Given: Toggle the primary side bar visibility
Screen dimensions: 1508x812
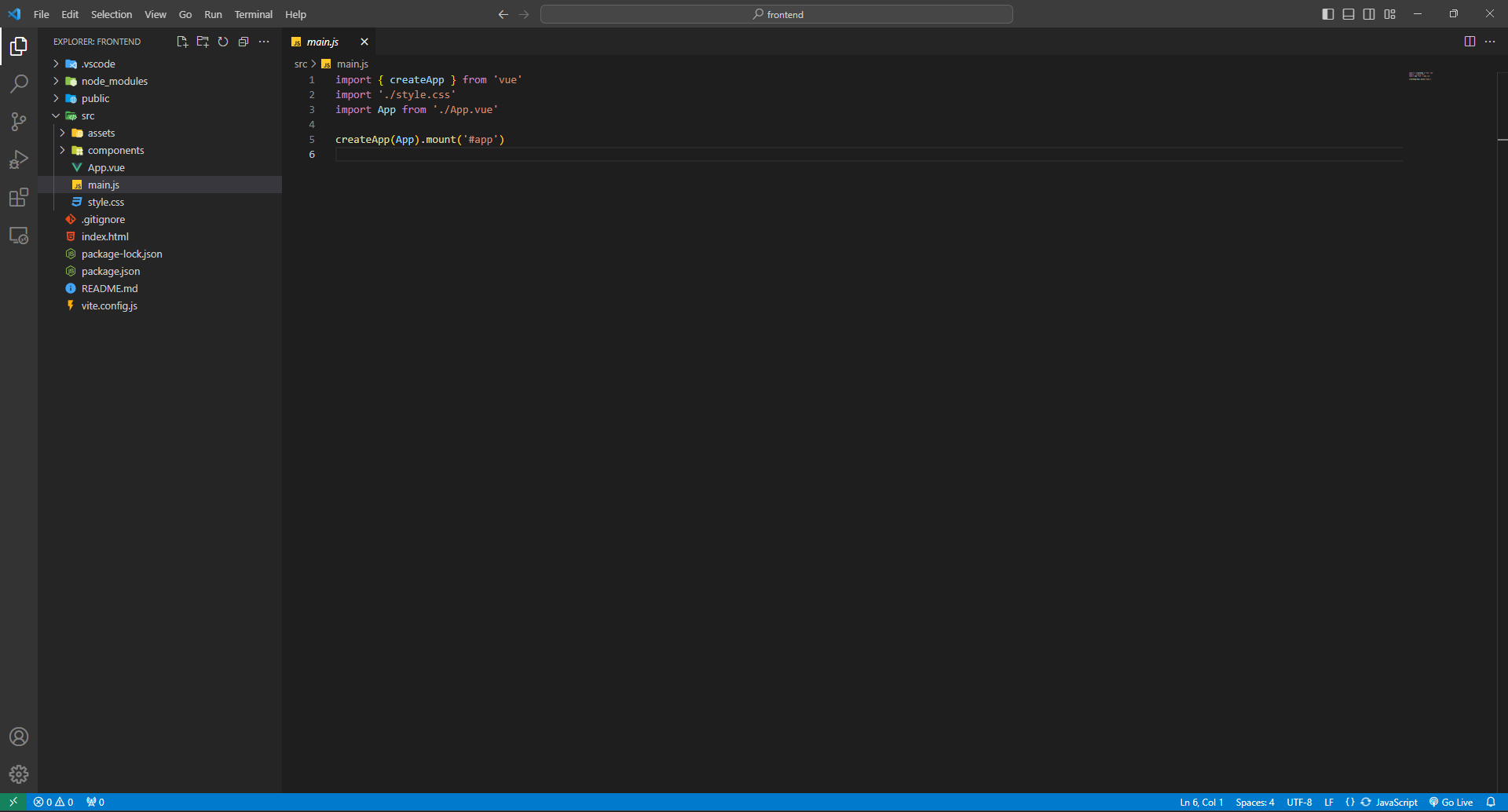Looking at the screenshot, I should point(1328,14).
